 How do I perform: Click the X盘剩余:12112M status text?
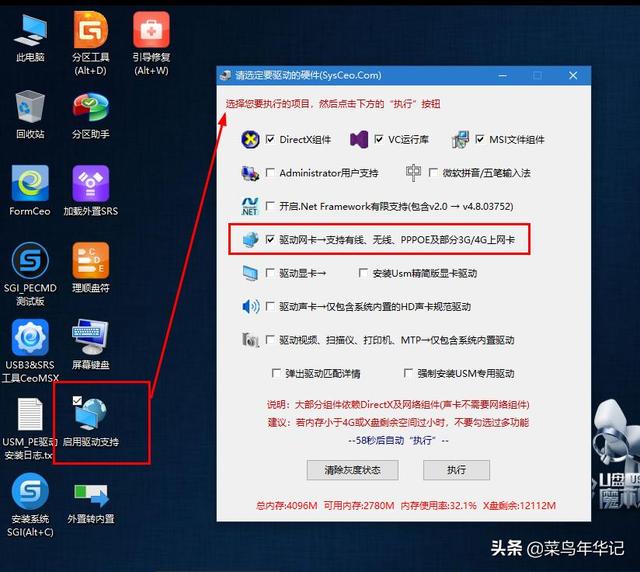pos(519,505)
